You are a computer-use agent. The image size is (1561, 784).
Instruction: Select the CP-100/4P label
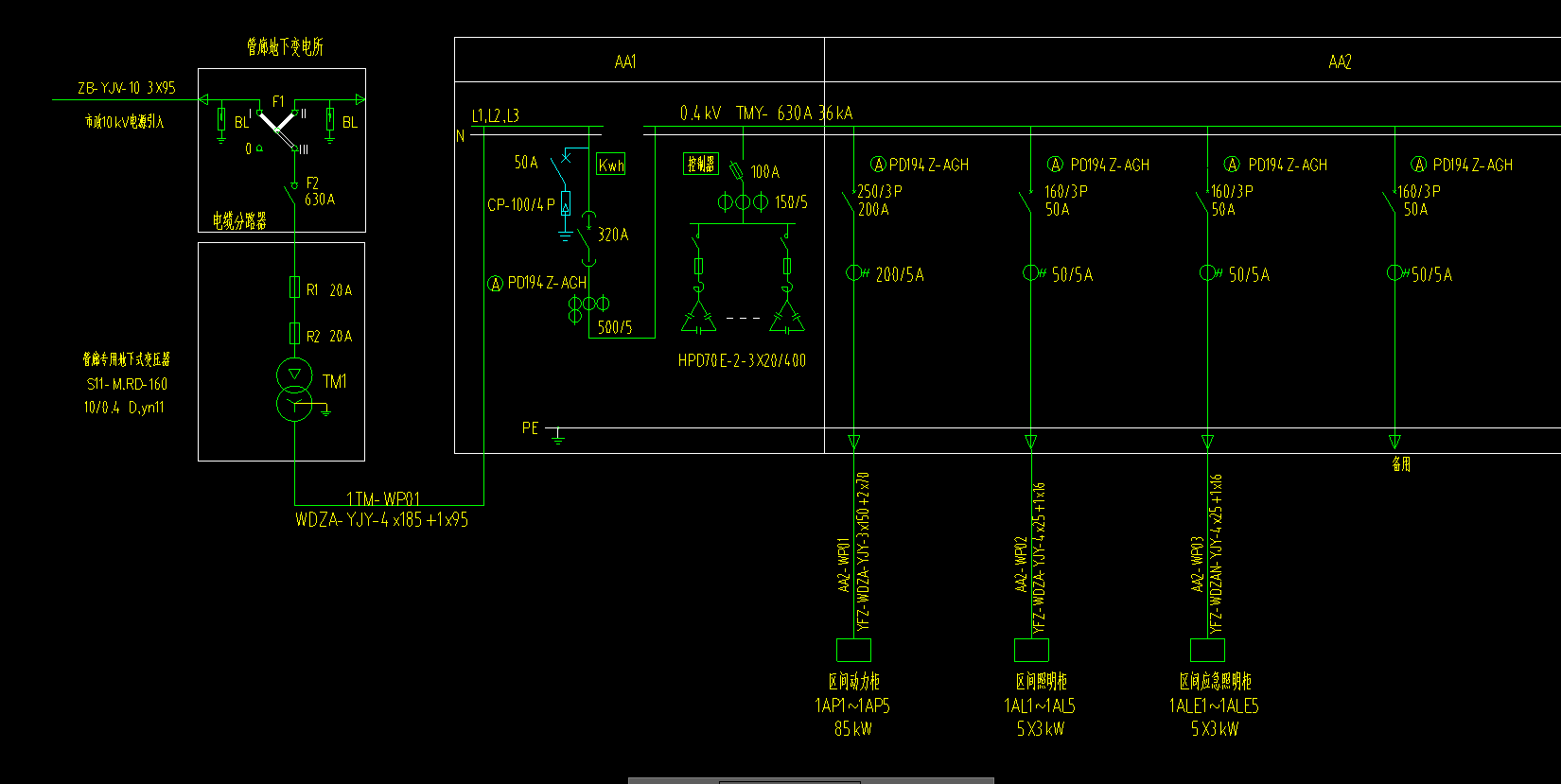(521, 204)
